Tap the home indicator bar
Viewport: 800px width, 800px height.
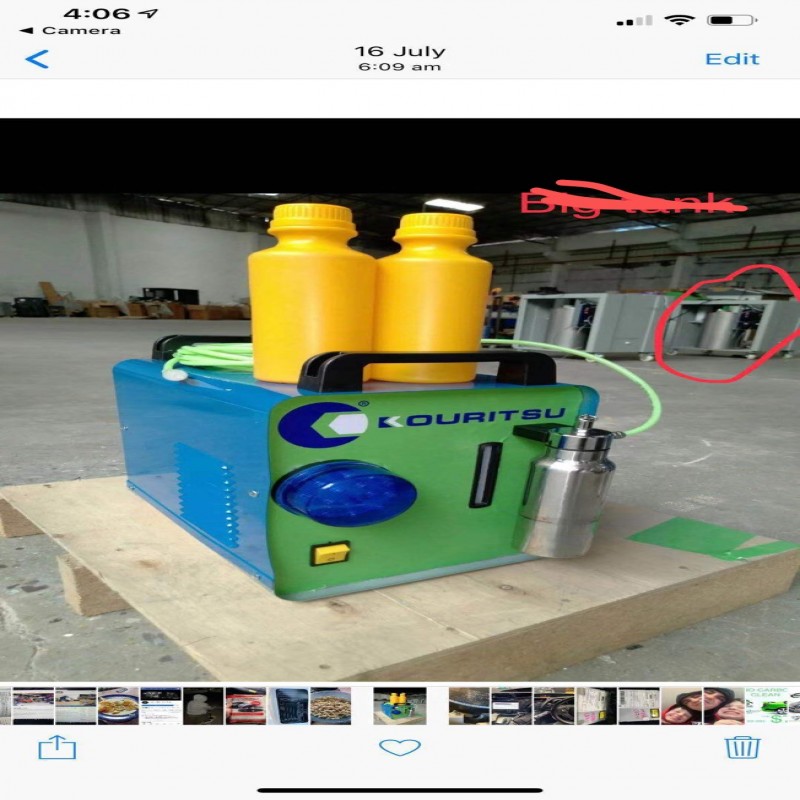400,789
